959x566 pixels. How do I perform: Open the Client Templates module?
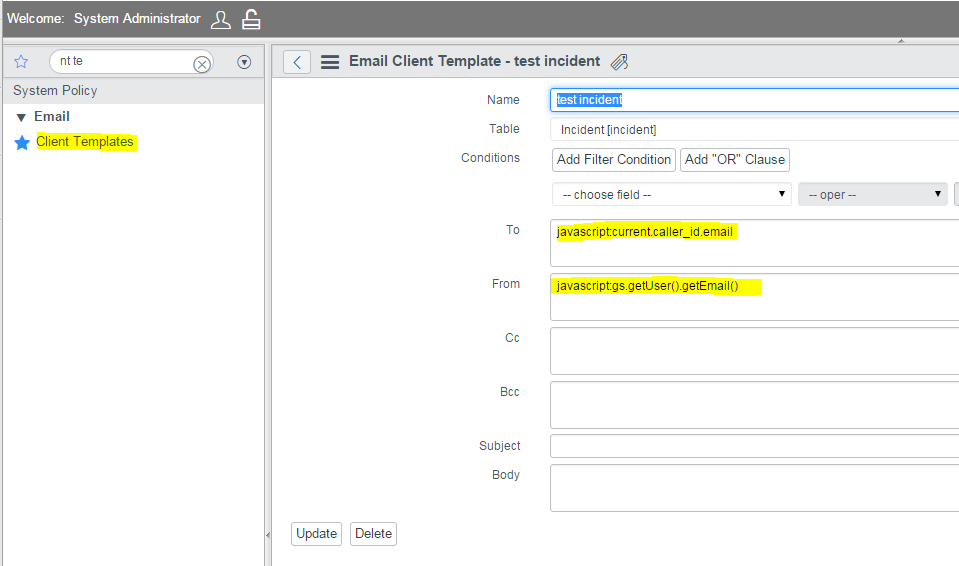[85, 141]
